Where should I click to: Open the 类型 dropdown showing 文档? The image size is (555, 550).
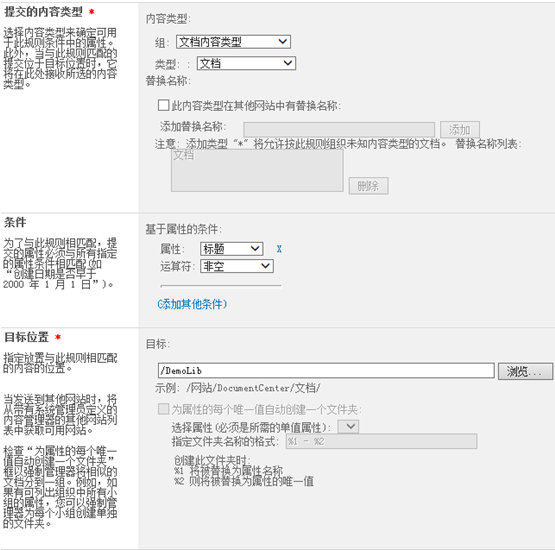click(x=246, y=63)
